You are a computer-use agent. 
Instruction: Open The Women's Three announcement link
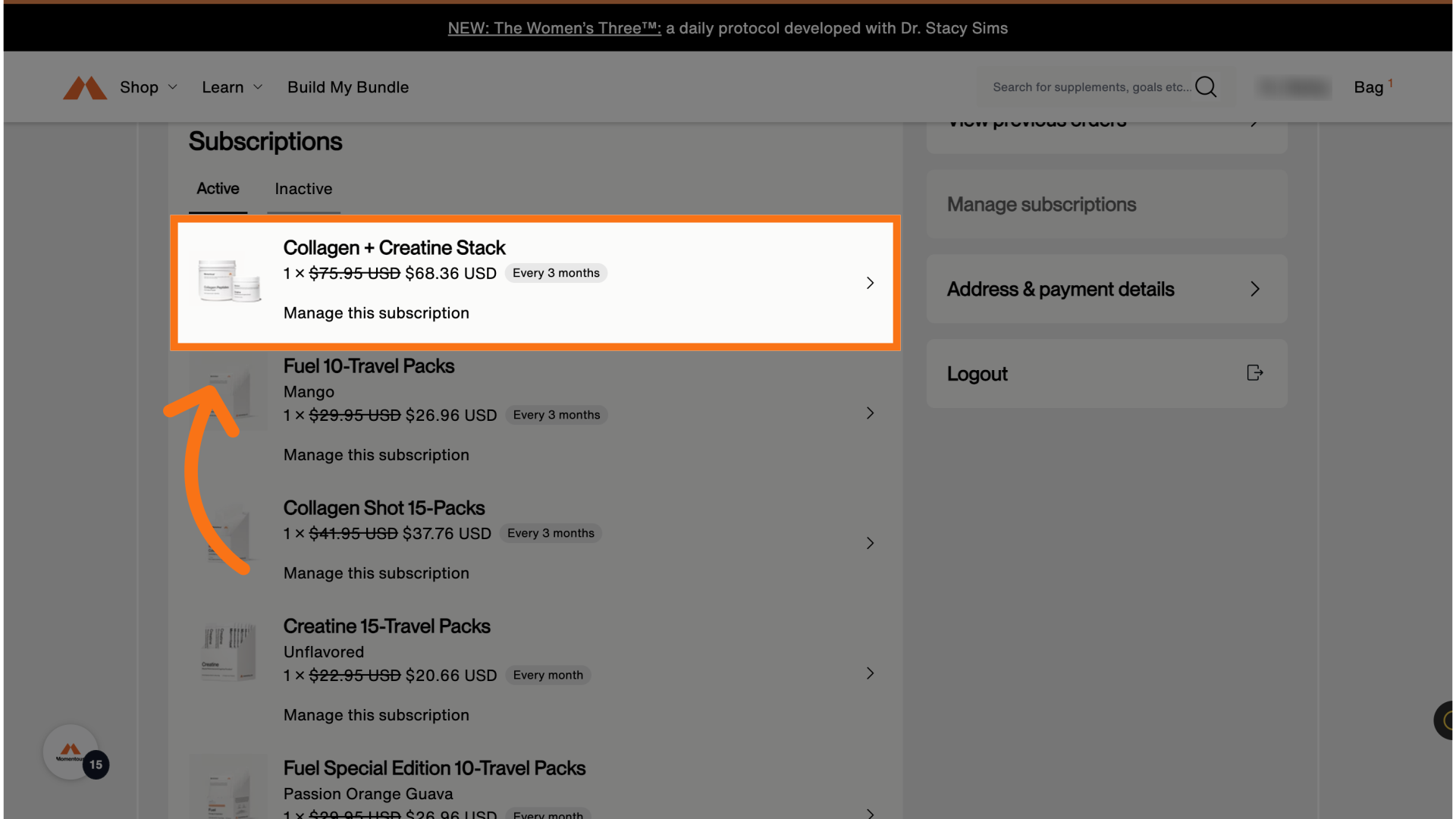pos(554,28)
